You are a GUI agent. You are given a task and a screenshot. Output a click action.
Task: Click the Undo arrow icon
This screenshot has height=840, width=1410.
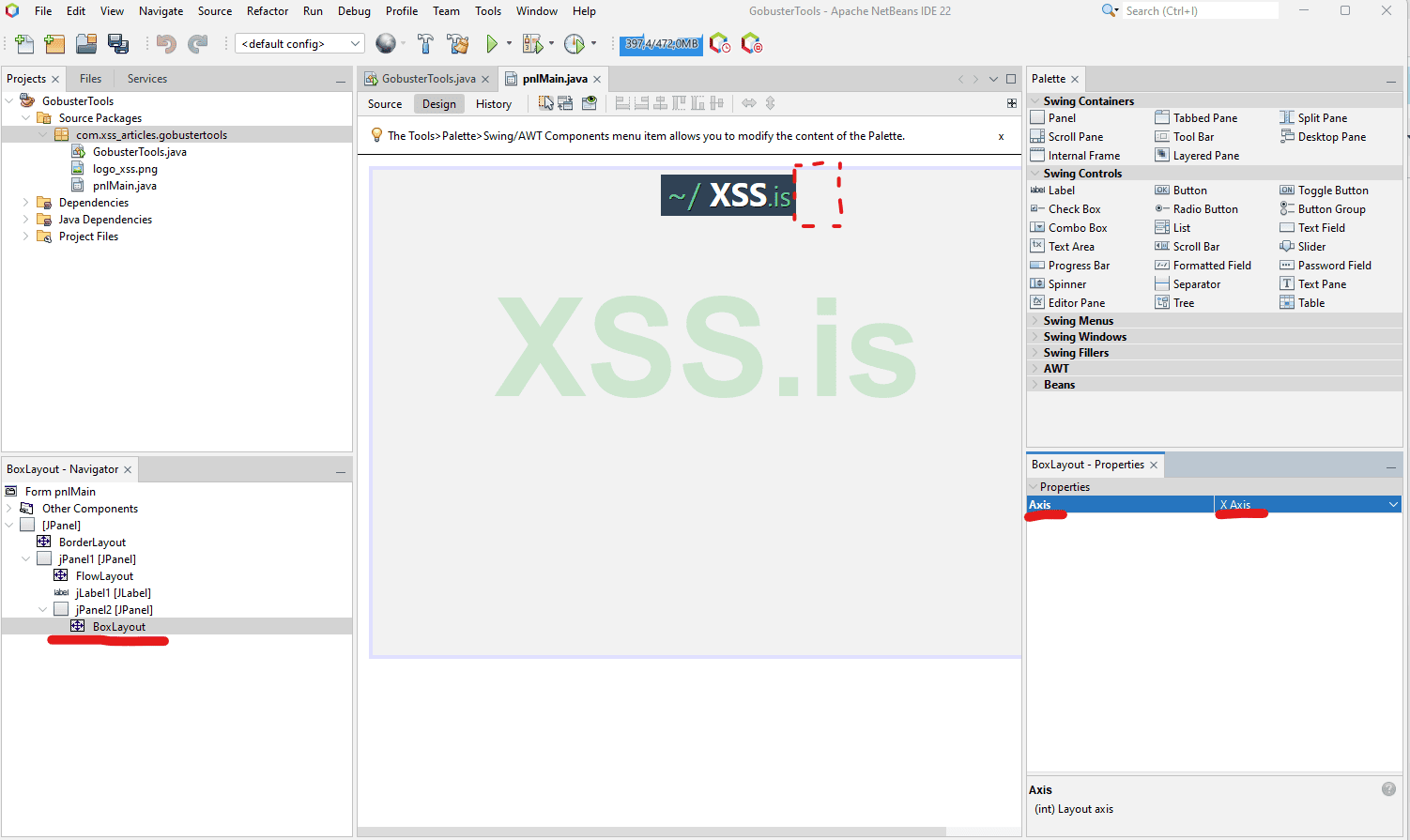pyautogui.click(x=166, y=43)
